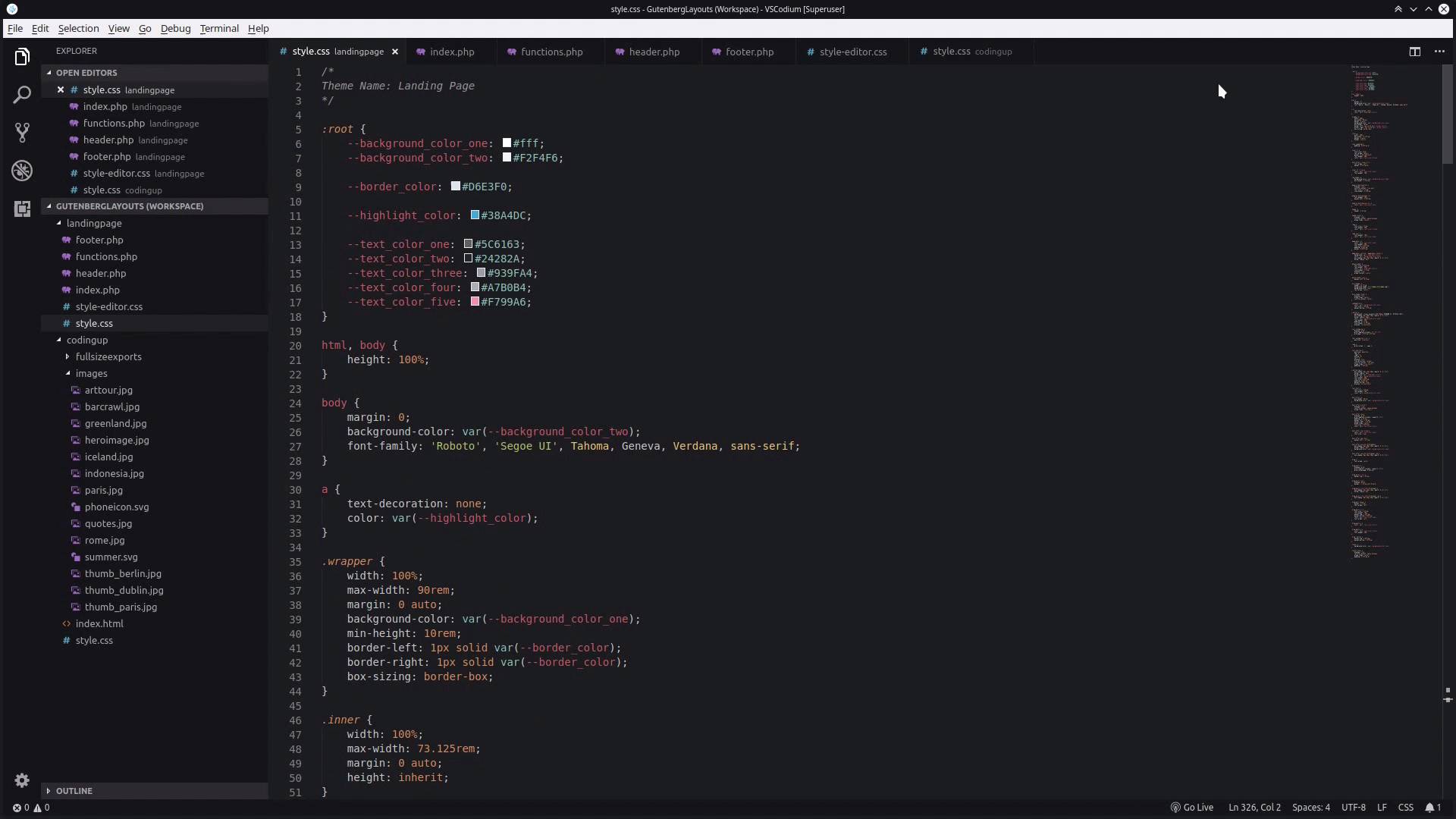This screenshot has width=1456, height=819.
Task: Change the Spaces: 4 indentation setting
Action: [x=1310, y=808]
